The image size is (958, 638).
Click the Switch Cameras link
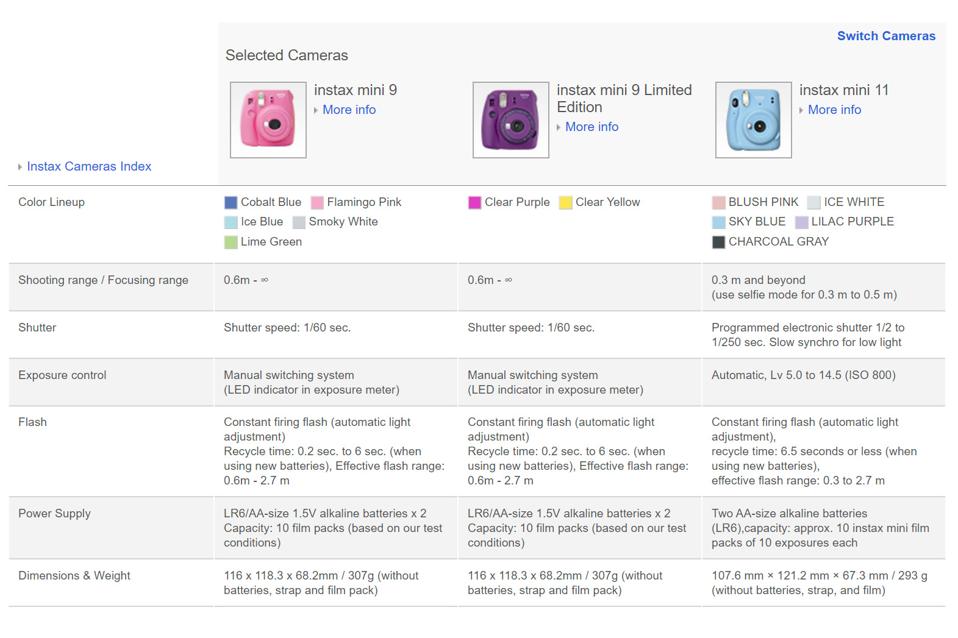(886, 36)
